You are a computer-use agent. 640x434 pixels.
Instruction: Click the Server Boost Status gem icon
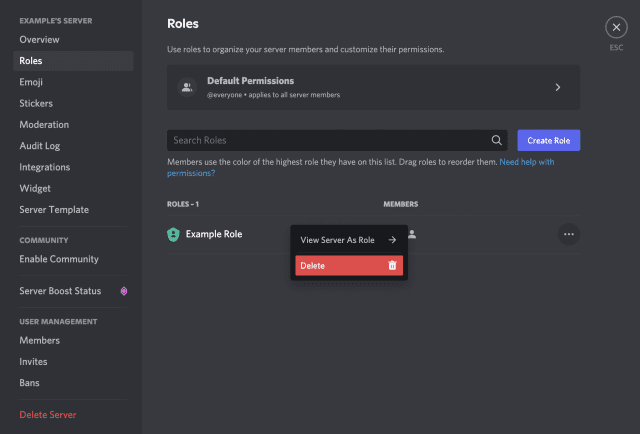[x=123, y=291]
